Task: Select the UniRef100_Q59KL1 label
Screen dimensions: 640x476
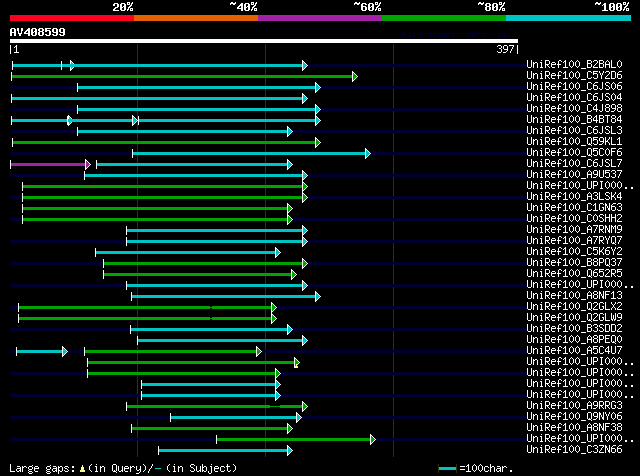Action: click(x=574, y=142)
